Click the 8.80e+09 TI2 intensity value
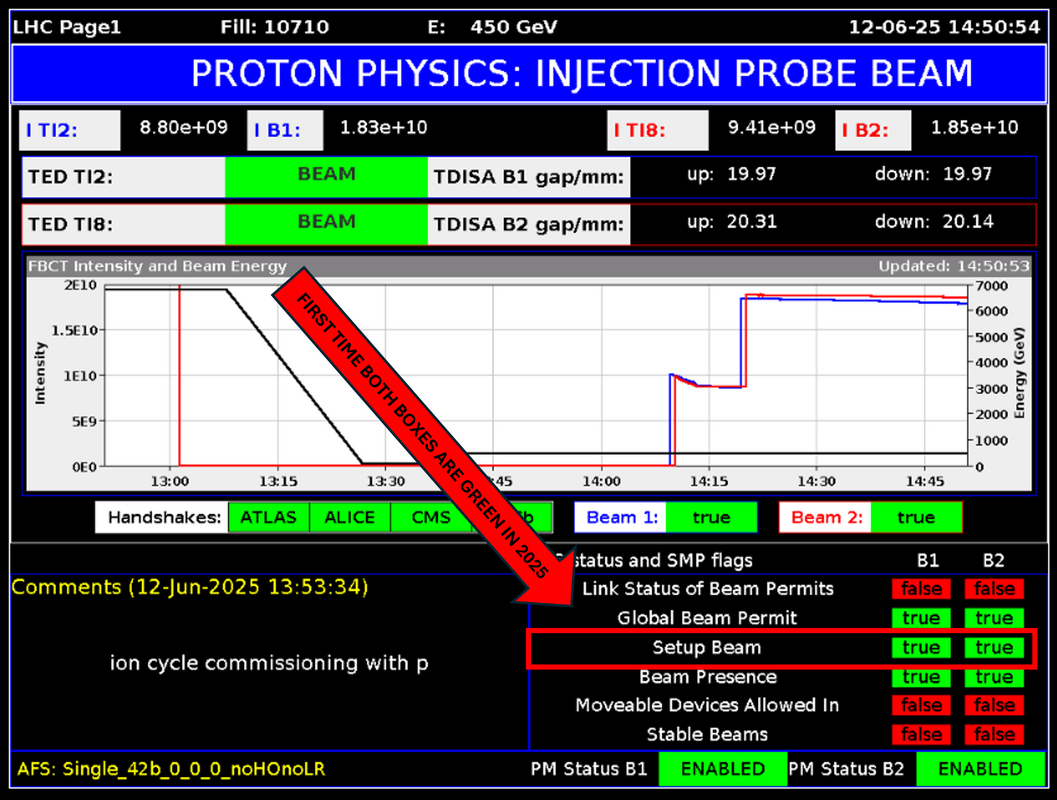The image size is (1057, 800). pos(183,127)
